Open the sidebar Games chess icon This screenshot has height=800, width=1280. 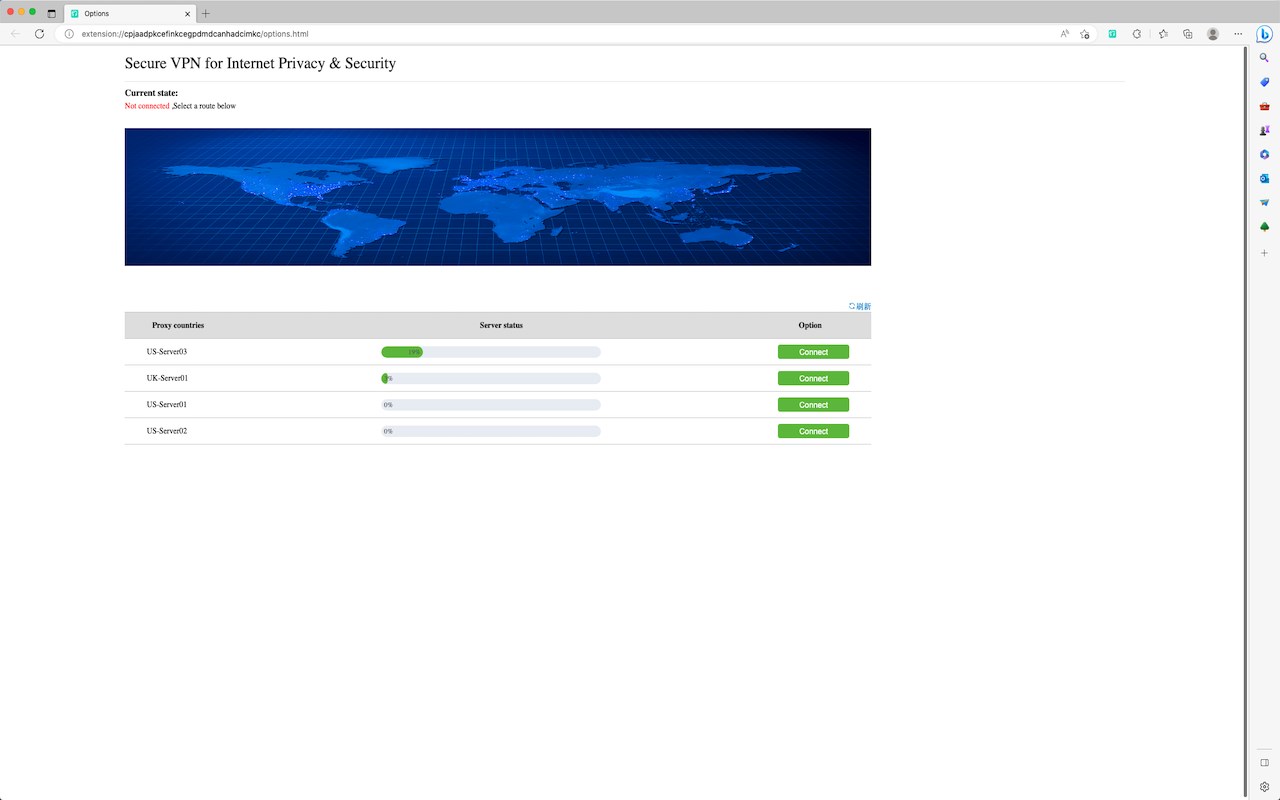tap(1264, 130)
